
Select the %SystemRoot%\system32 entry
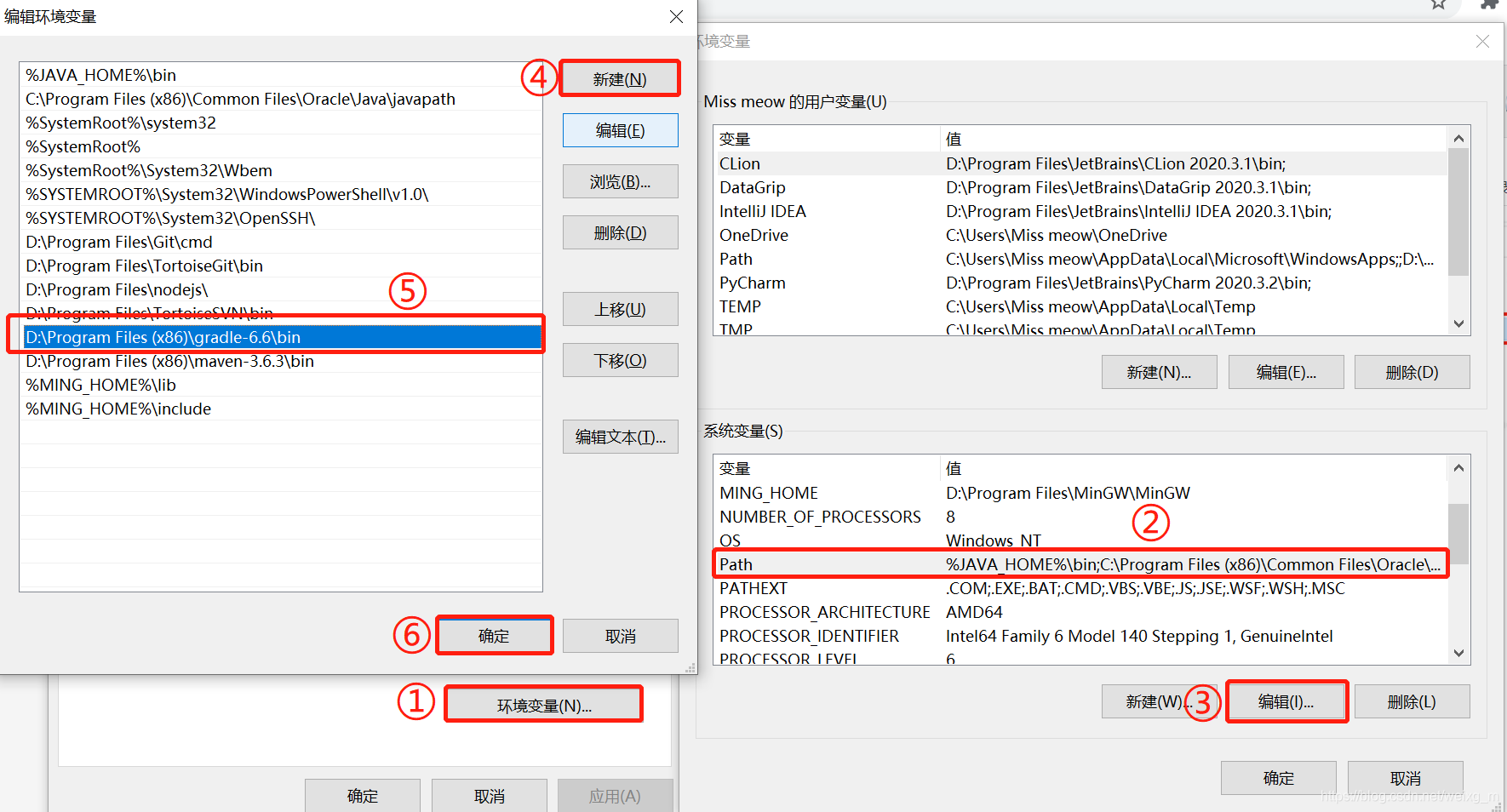(x=281, y=123)
